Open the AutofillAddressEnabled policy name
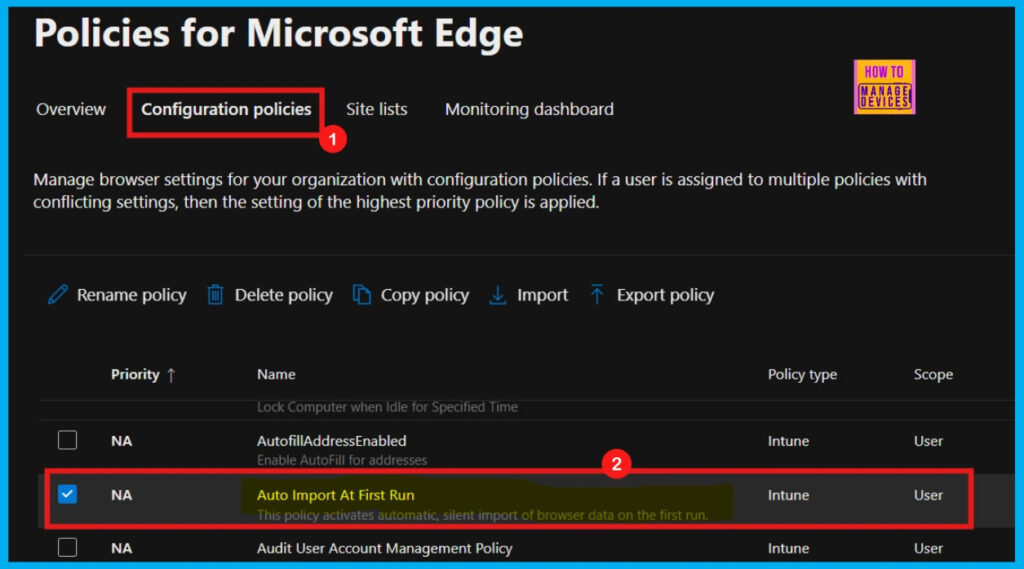Image resolution: width=1024 pixels, height=569 pixels. tap(331, 441)
